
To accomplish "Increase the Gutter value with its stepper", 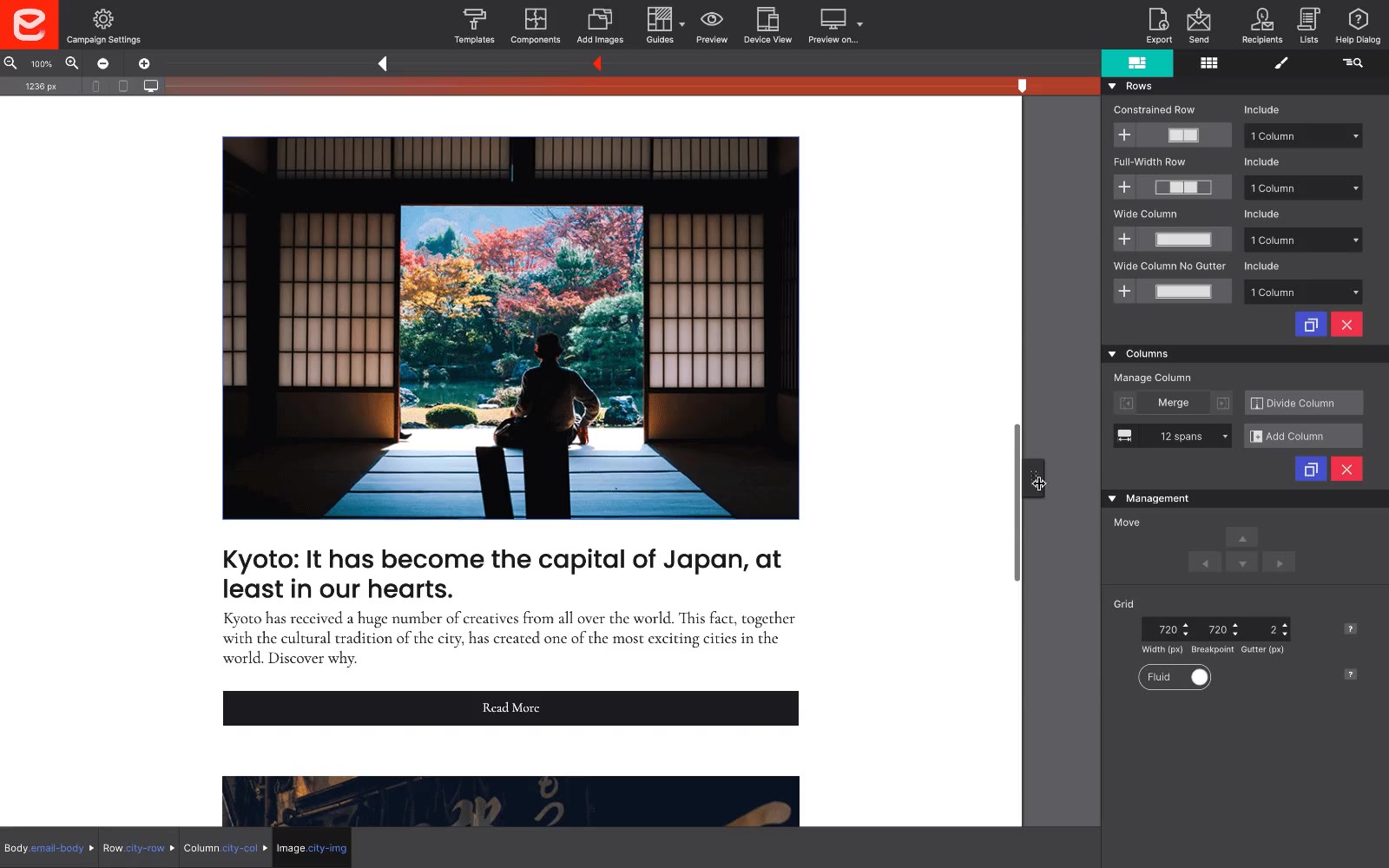I will [1283, 626].
